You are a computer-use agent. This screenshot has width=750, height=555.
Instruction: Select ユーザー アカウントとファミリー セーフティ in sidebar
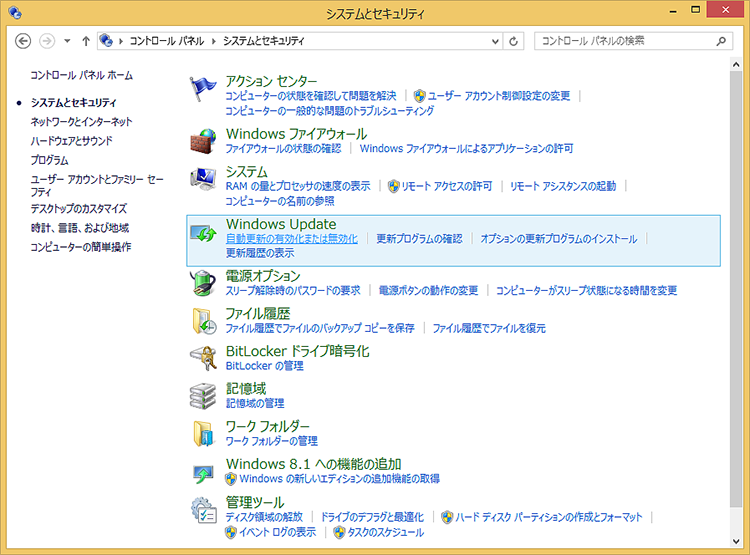pyautogui.click(x=97, y=185)
